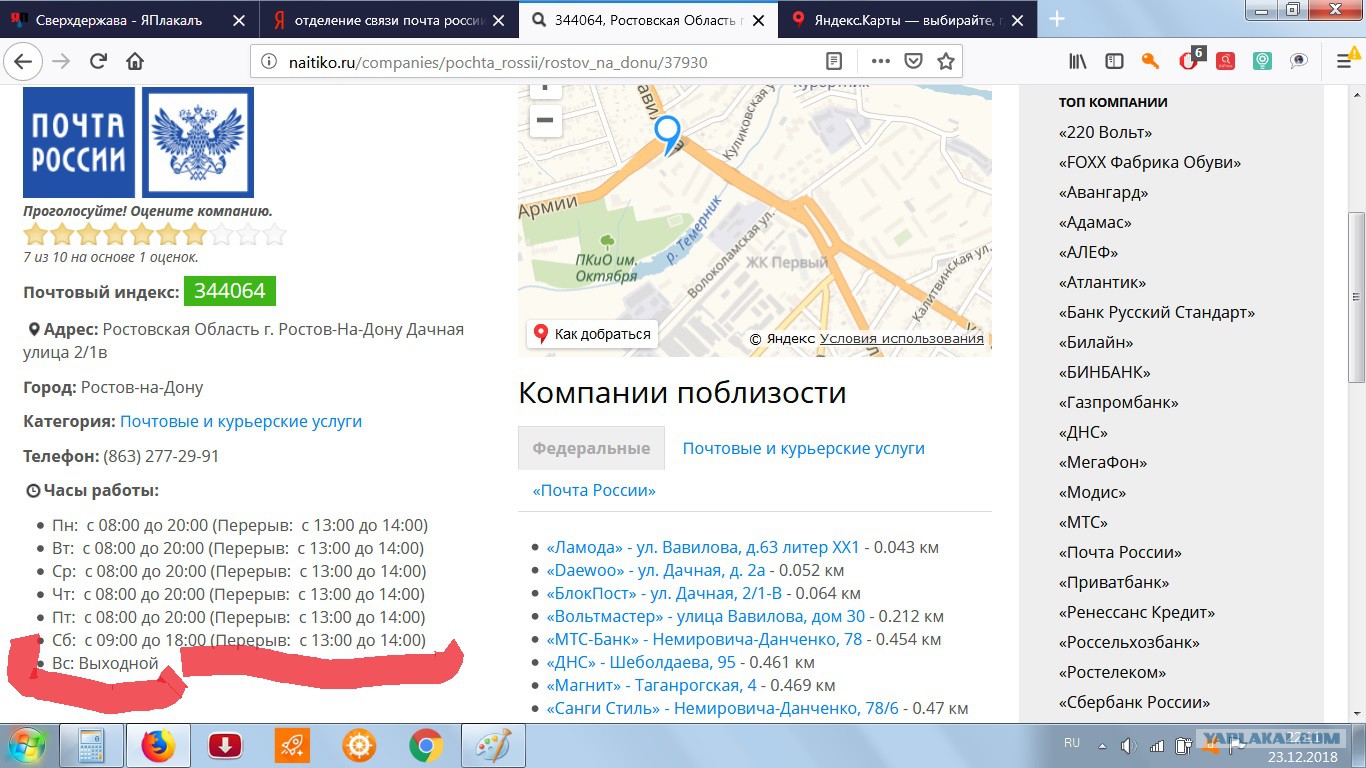Click the 344064 postal index badge
The image size is (1366, 768).
click(x=229, y=291)
